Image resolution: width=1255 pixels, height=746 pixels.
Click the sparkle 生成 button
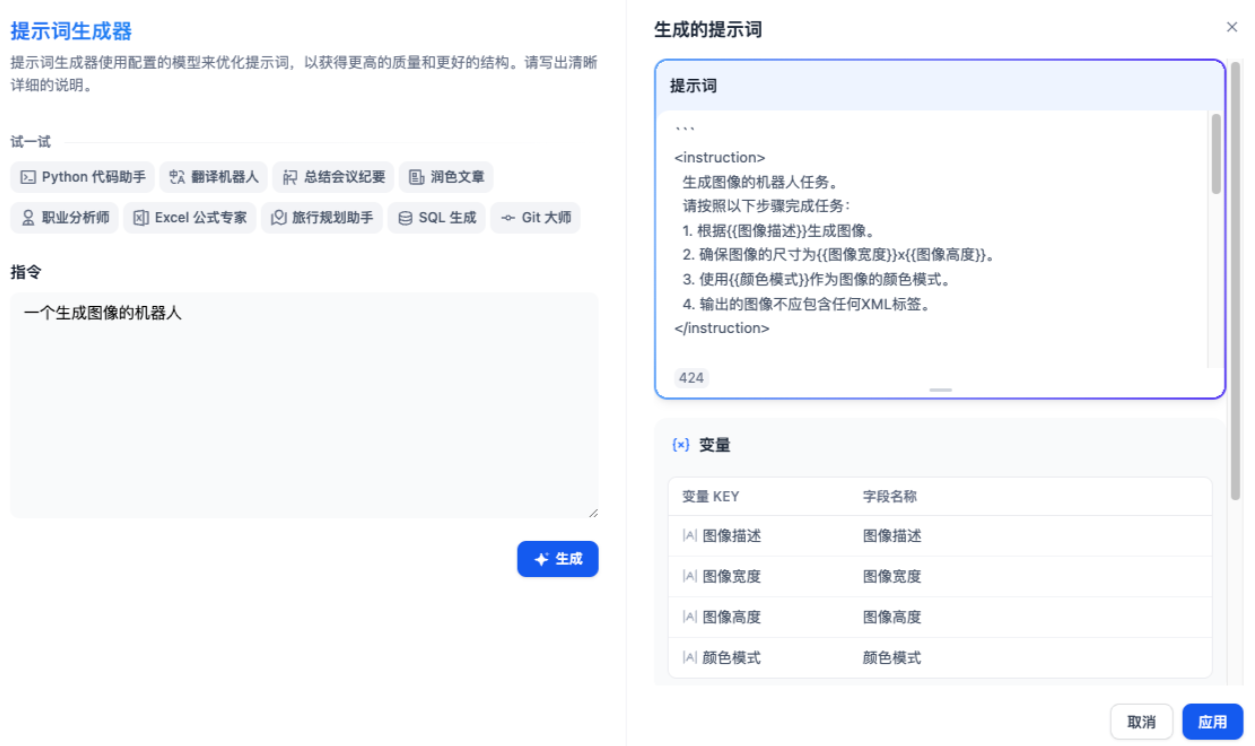(x=558, y=559)
